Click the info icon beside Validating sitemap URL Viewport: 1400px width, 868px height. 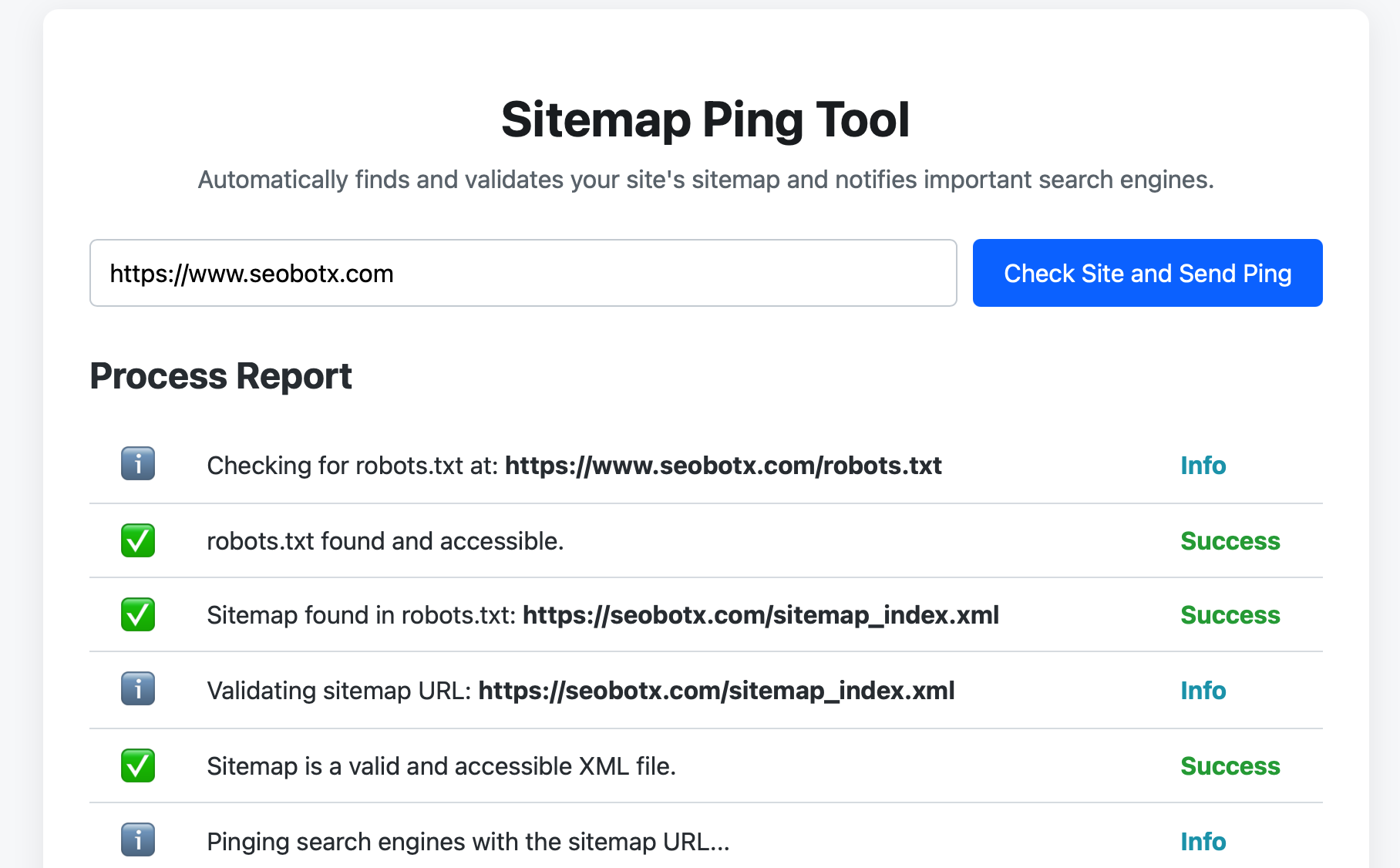[x=138, y=689]
